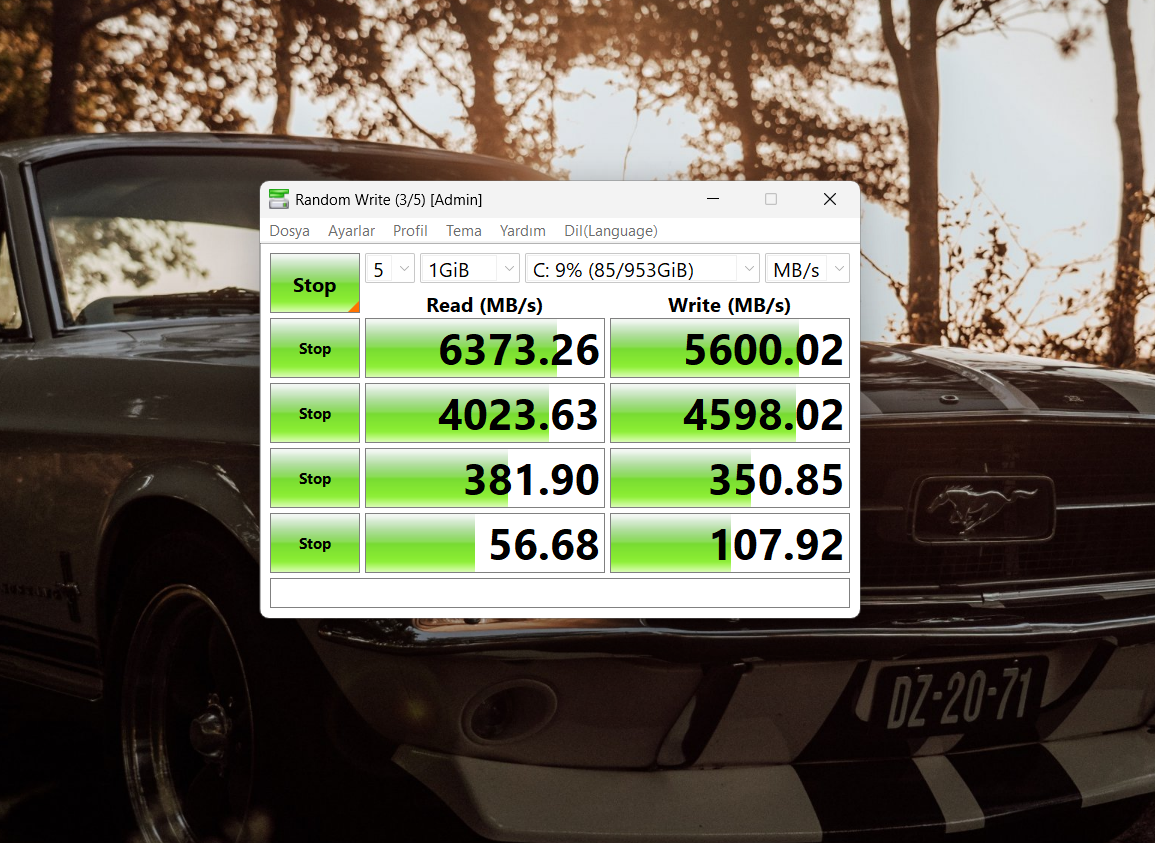Open the Ayarlar menu

click(351, 231)
